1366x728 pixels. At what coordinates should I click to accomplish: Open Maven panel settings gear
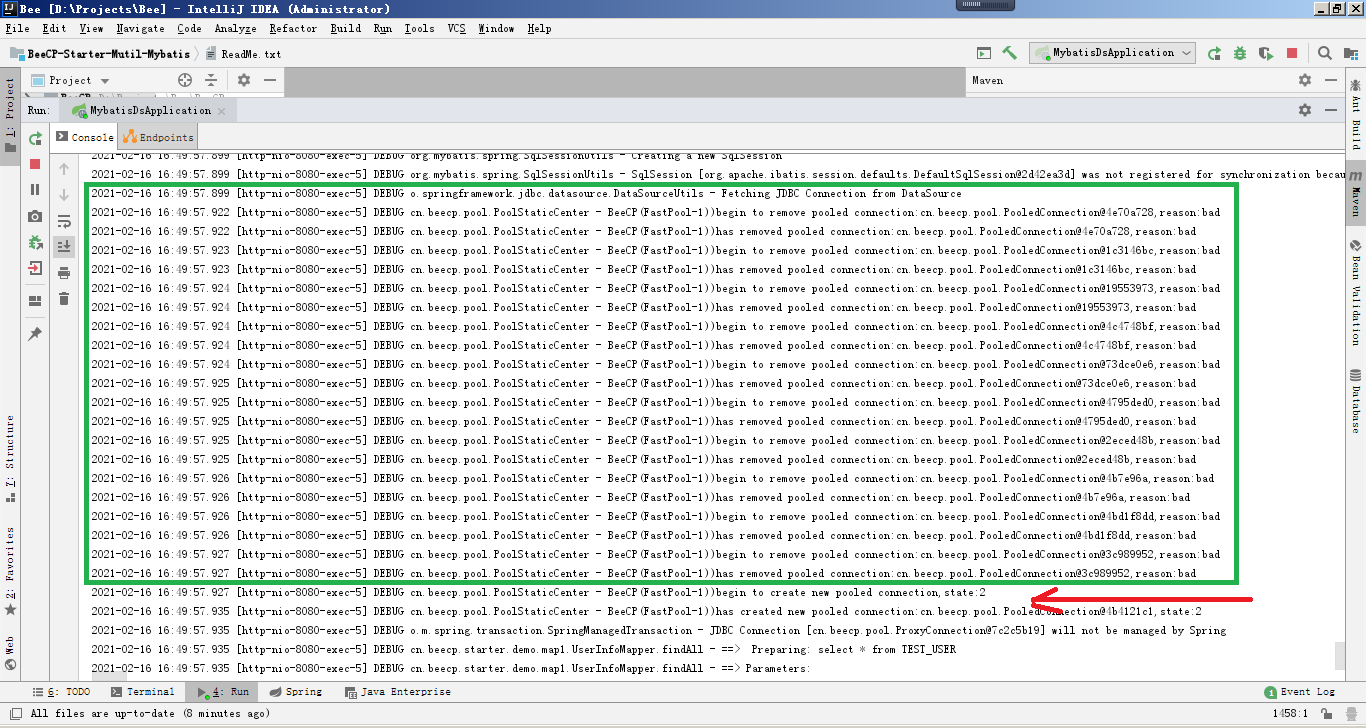coord(1305,80)
